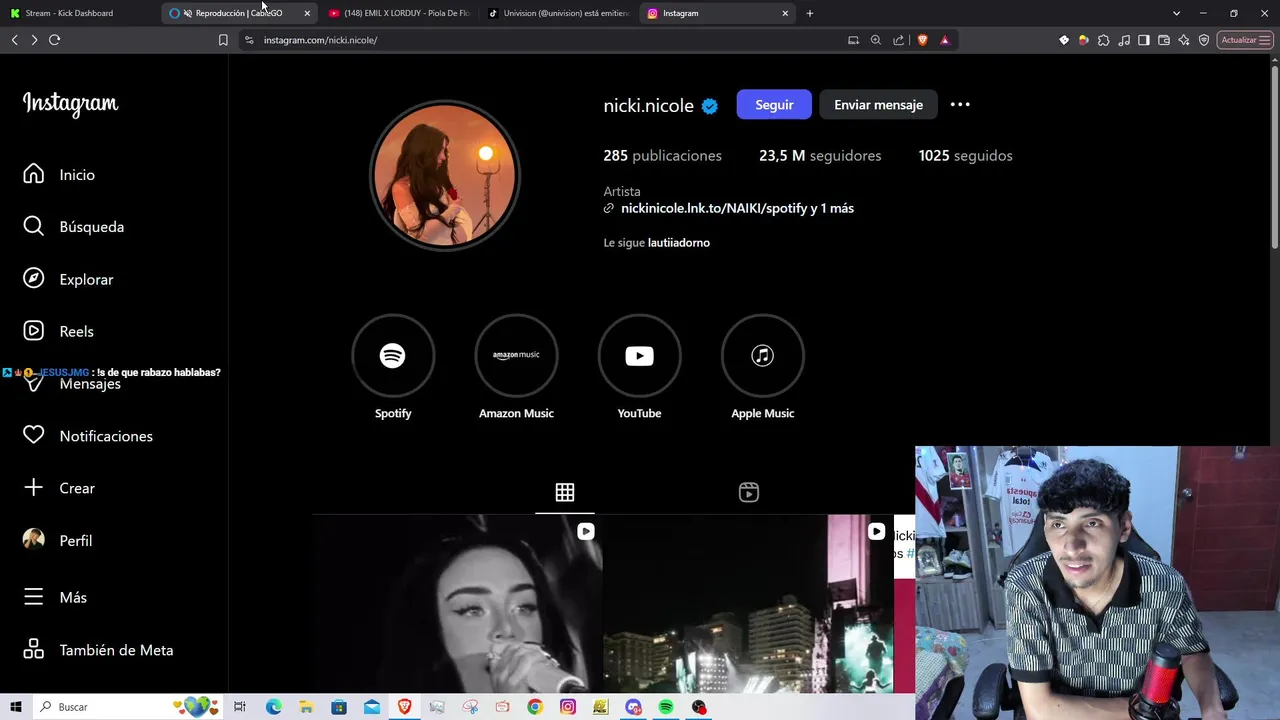Screen dimensions: 1280x720
Task: Click 285 publicaciones count
Action: [x=662, y=156]
